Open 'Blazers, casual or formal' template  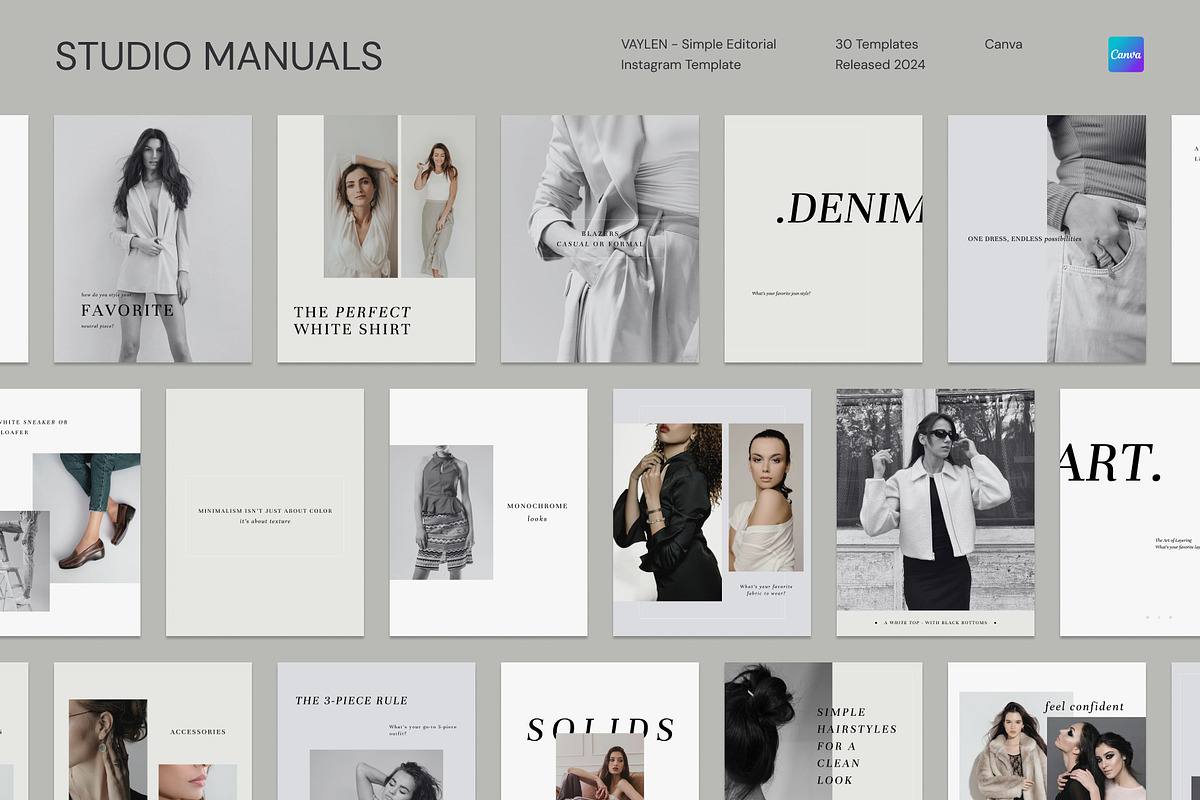tap(600, 239)
